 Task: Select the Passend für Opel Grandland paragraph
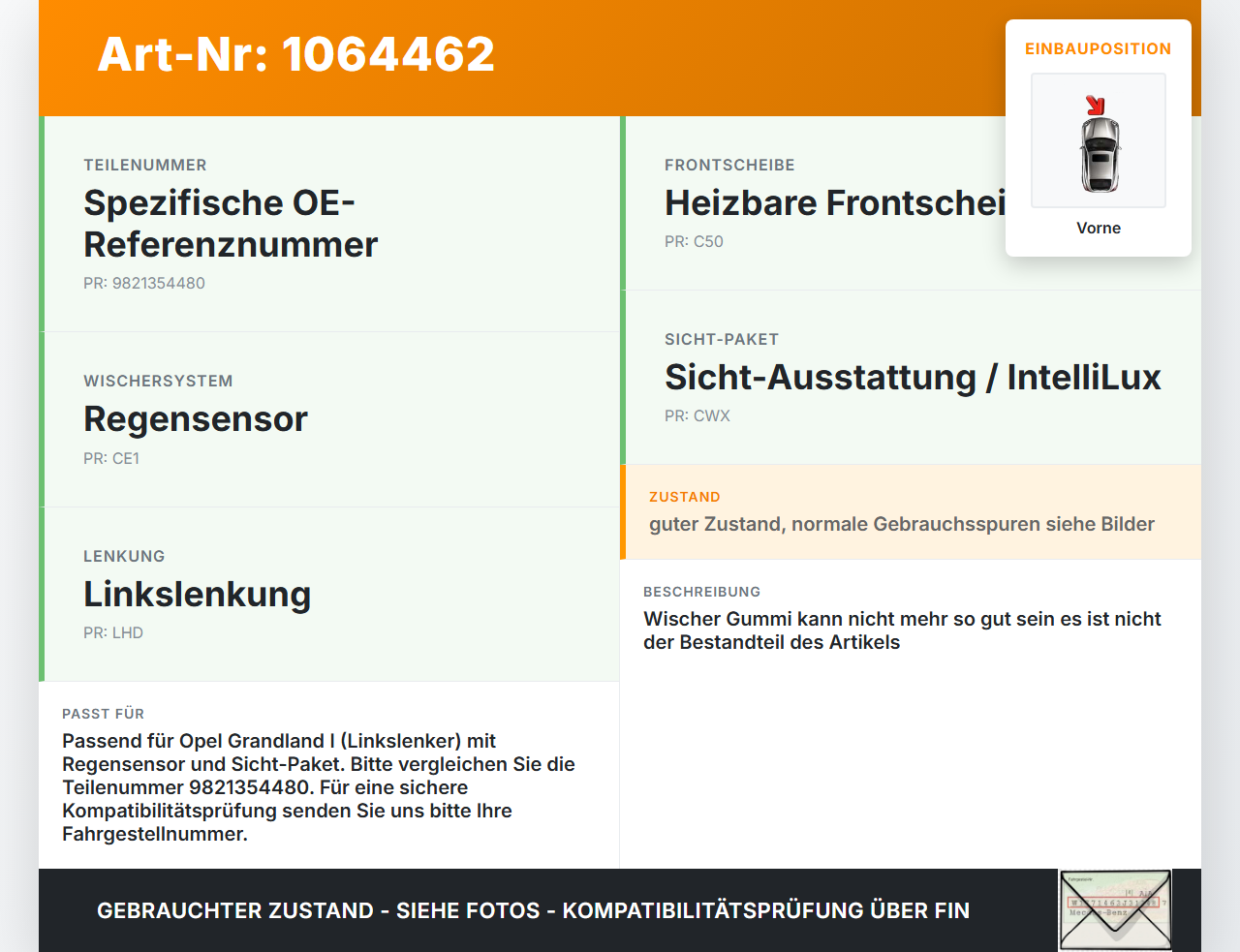319,787
